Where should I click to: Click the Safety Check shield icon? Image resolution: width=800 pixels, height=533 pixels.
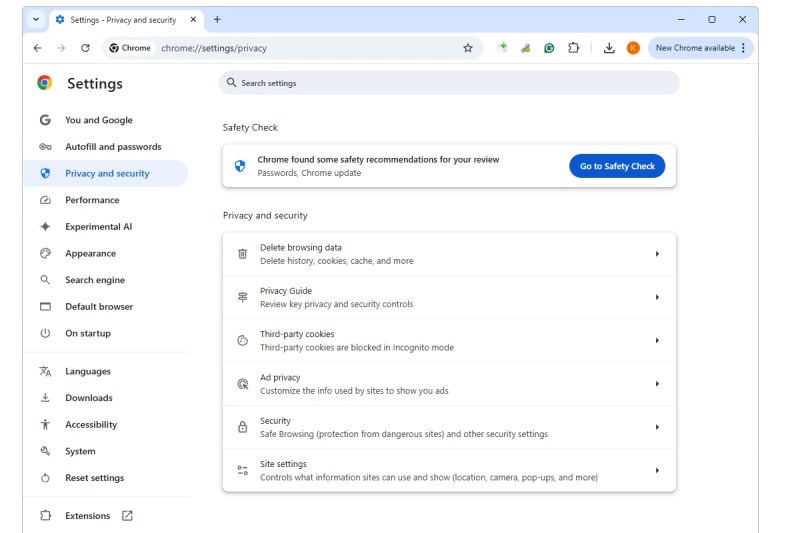coord(240,166)
